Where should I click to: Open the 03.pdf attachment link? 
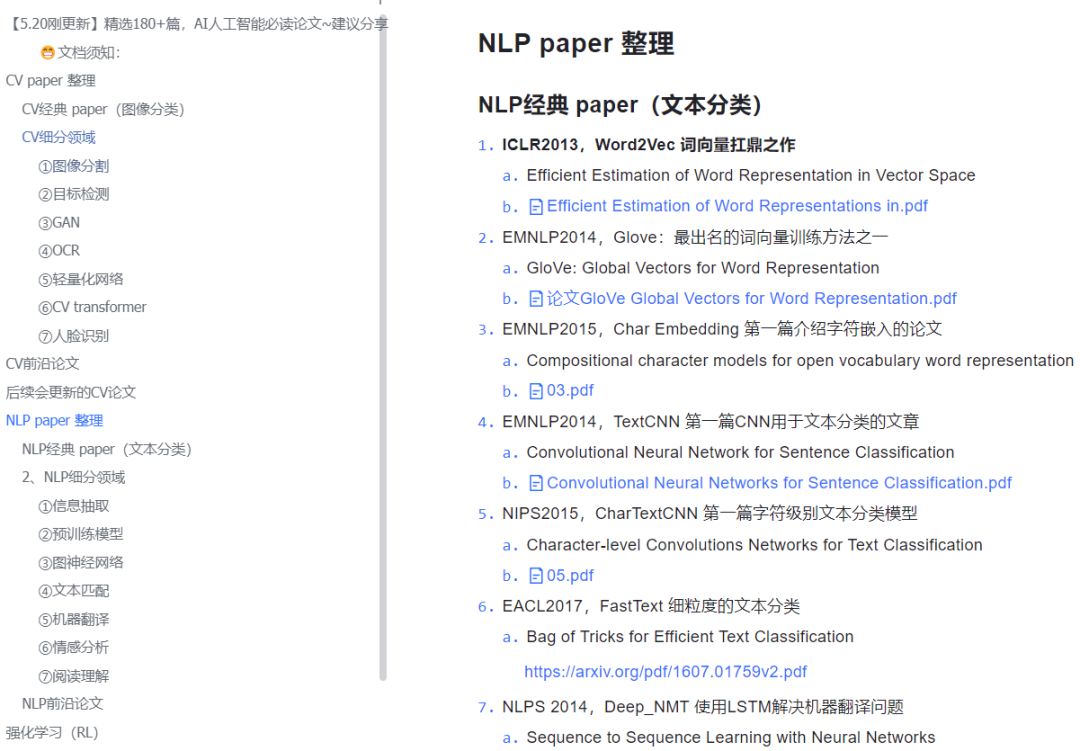point(570,391)
